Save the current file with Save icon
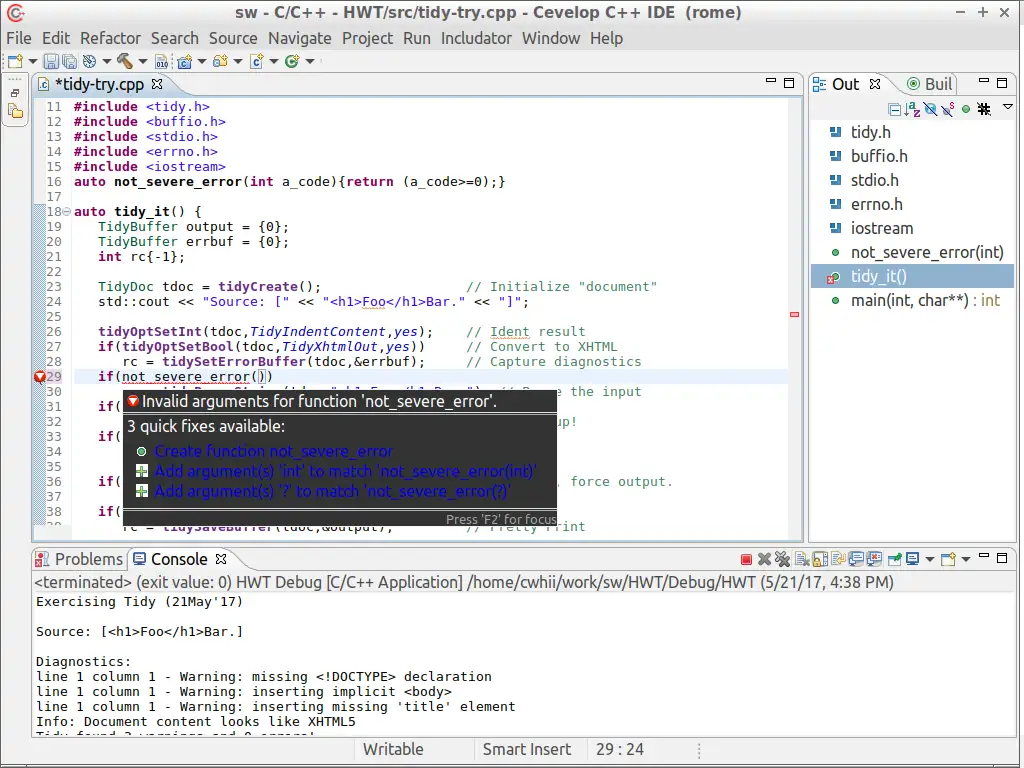Image resolution: width=1024 pixels, height=768 pixels. tap(51, 61)
